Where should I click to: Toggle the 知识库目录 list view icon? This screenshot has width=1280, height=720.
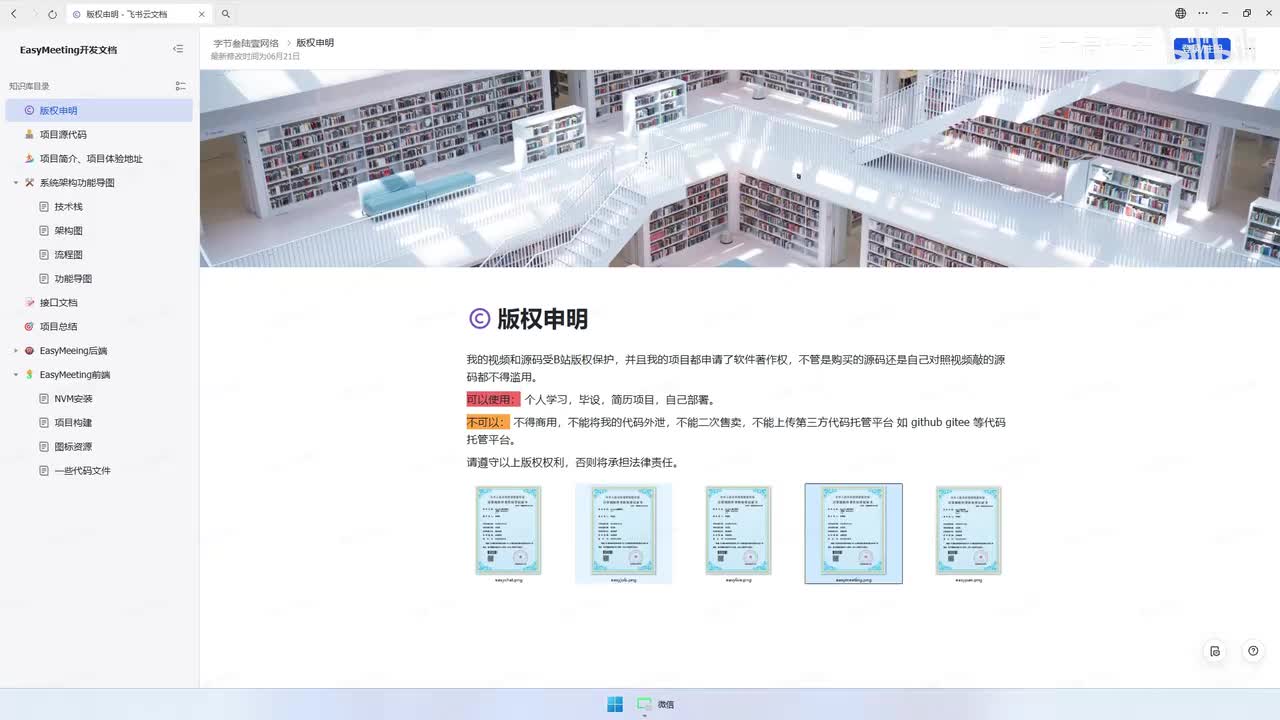pos(180,86)
